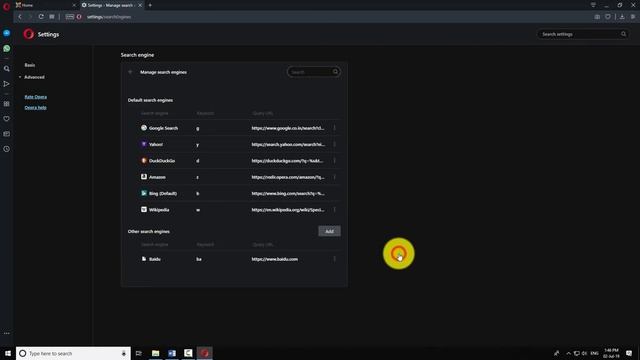Click the baidu.com query URL

275,259
